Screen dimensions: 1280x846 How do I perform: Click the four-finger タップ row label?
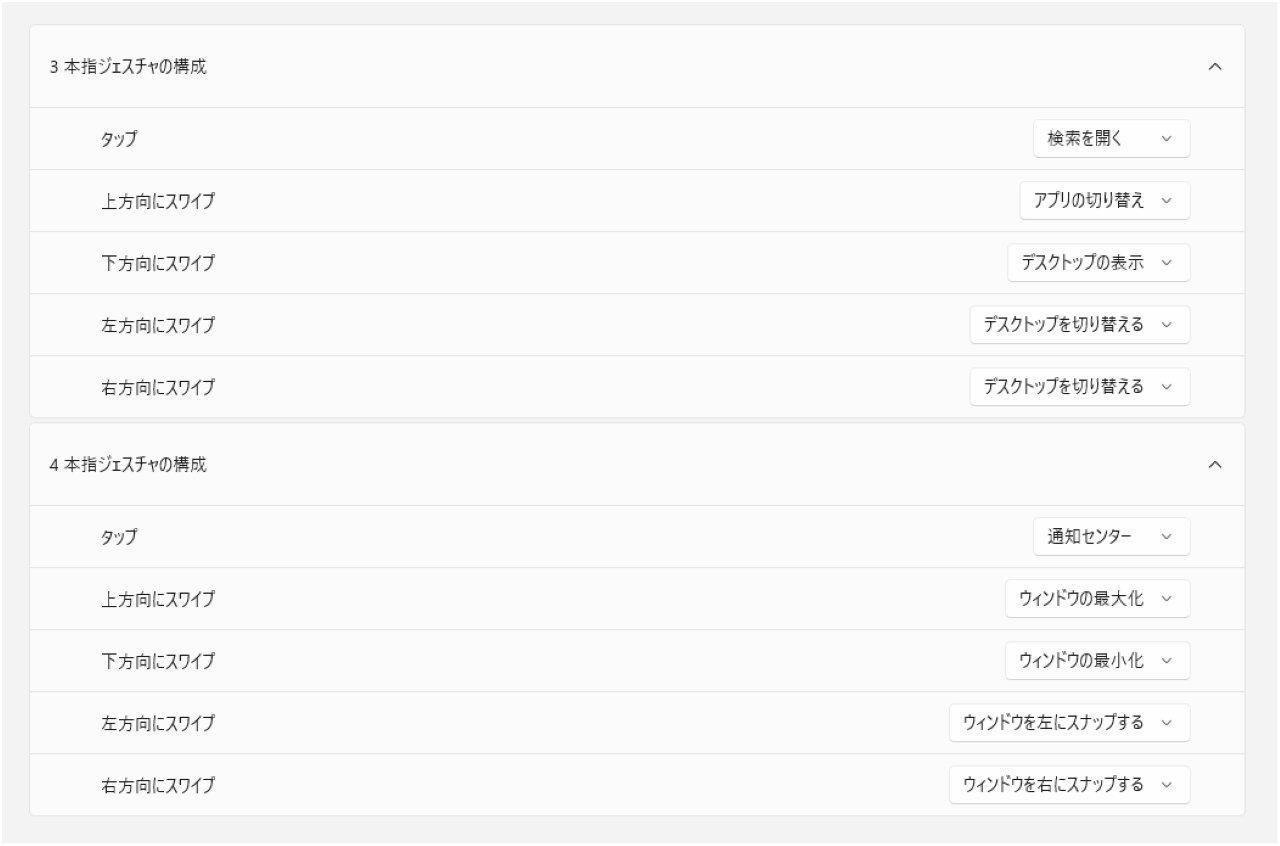(x=119, y=537)
